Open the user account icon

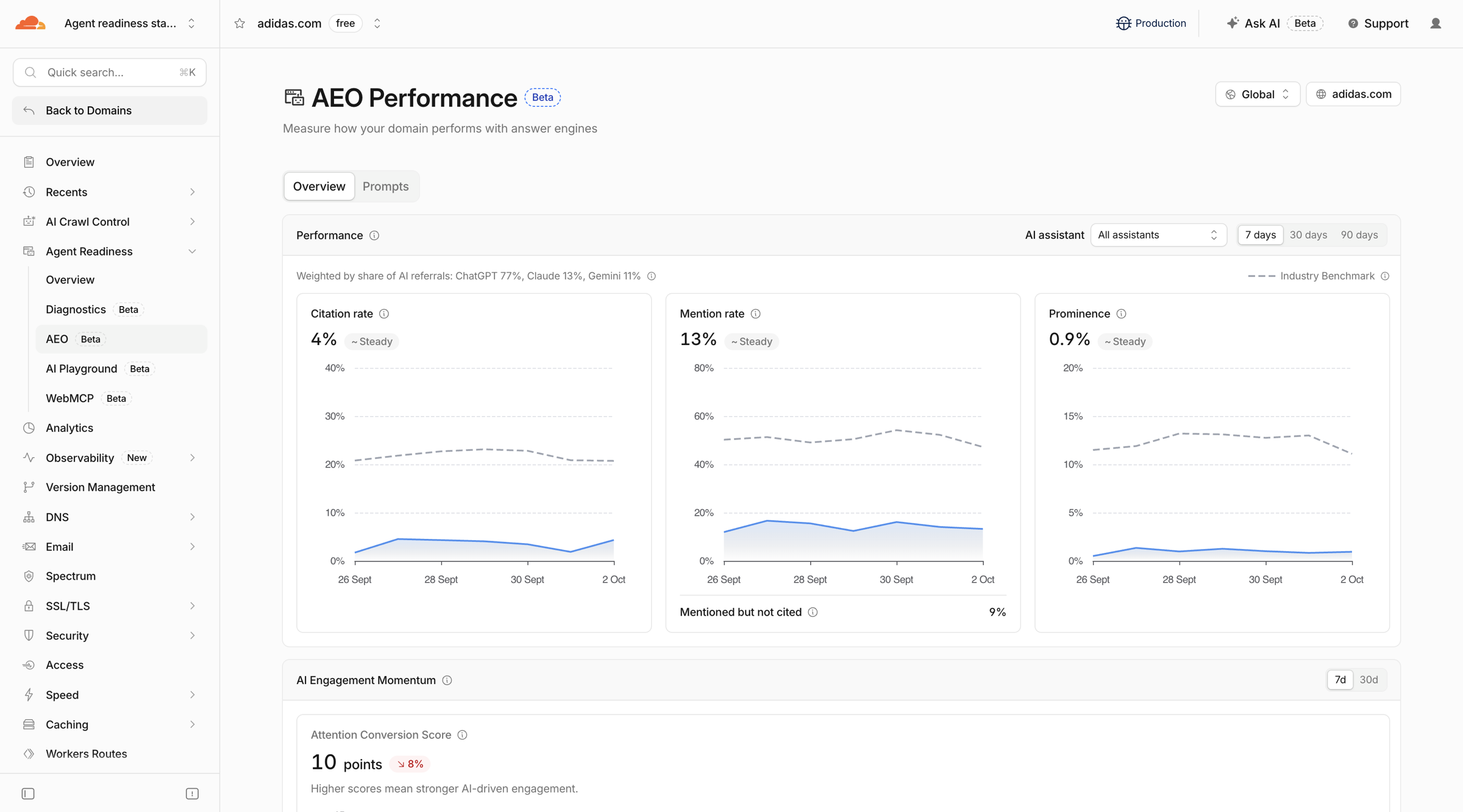[1436, 23]
